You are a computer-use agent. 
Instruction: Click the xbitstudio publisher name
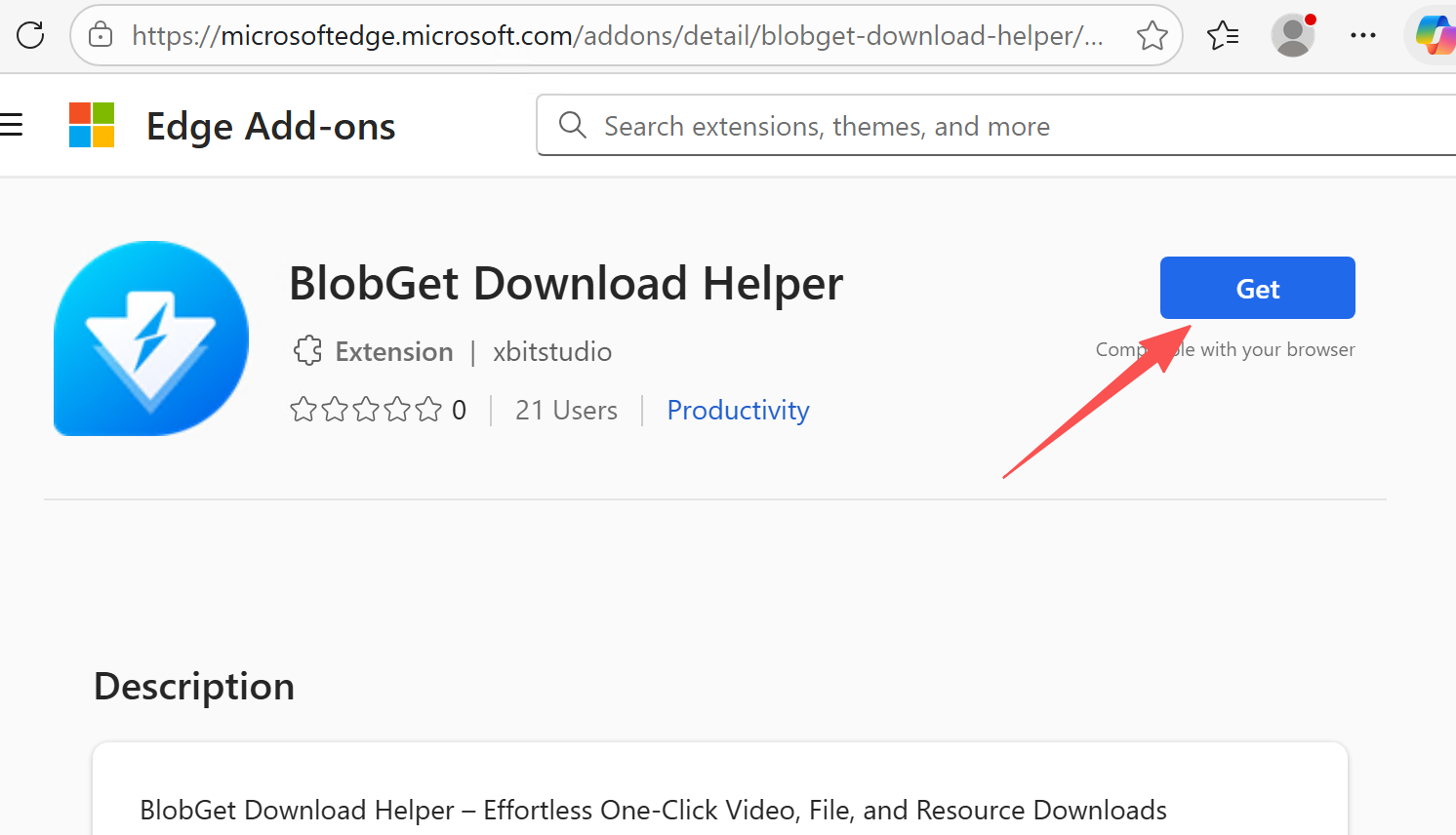click(552, 351)
